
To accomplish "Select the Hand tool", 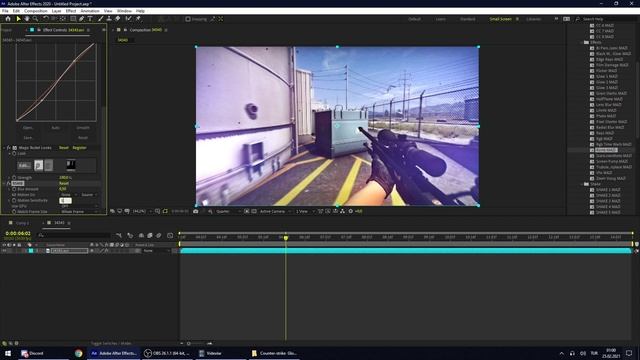I will coord(27,19).
